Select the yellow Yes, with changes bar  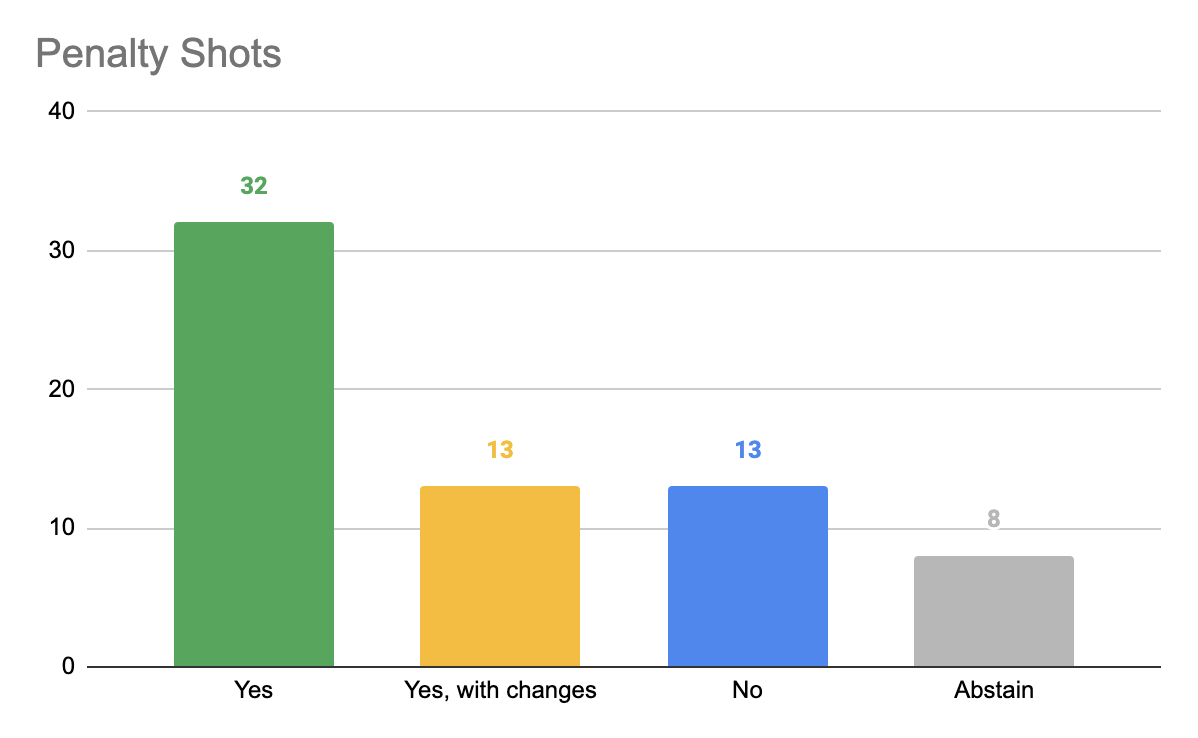(500, 577)
